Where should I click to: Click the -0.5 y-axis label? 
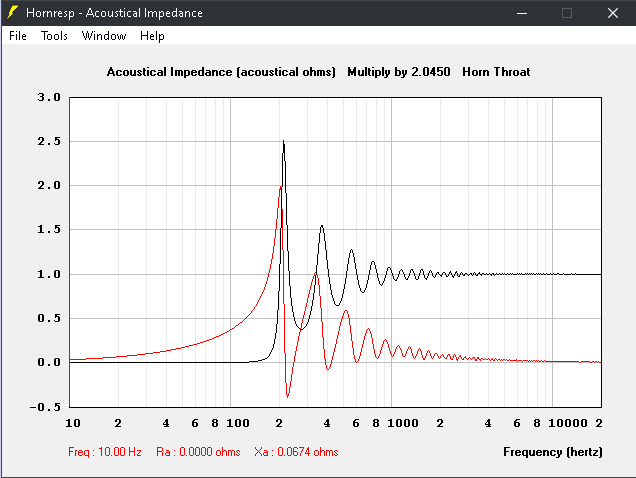click(45, 407)
